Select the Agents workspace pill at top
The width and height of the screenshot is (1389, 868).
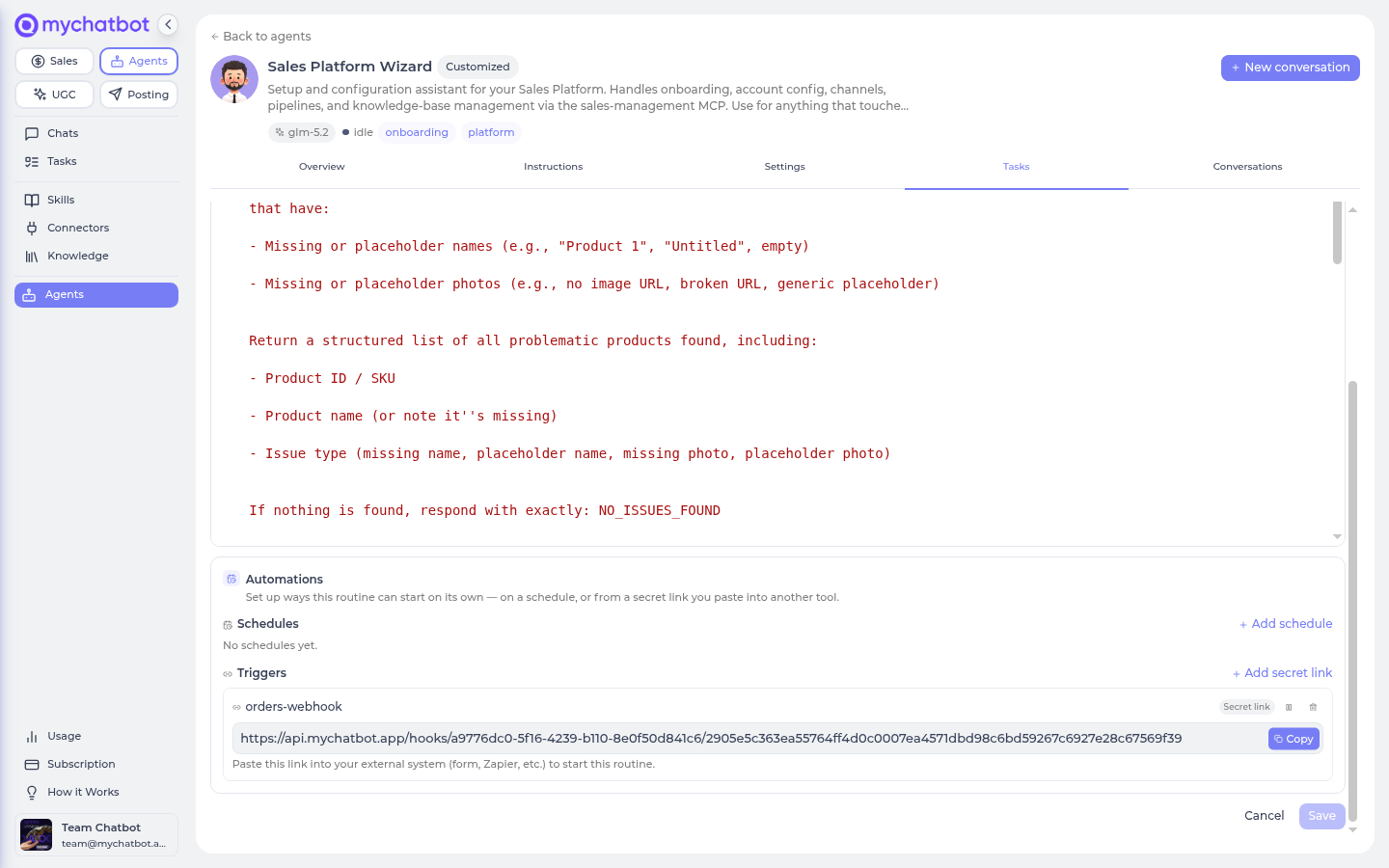coord(139,61)
